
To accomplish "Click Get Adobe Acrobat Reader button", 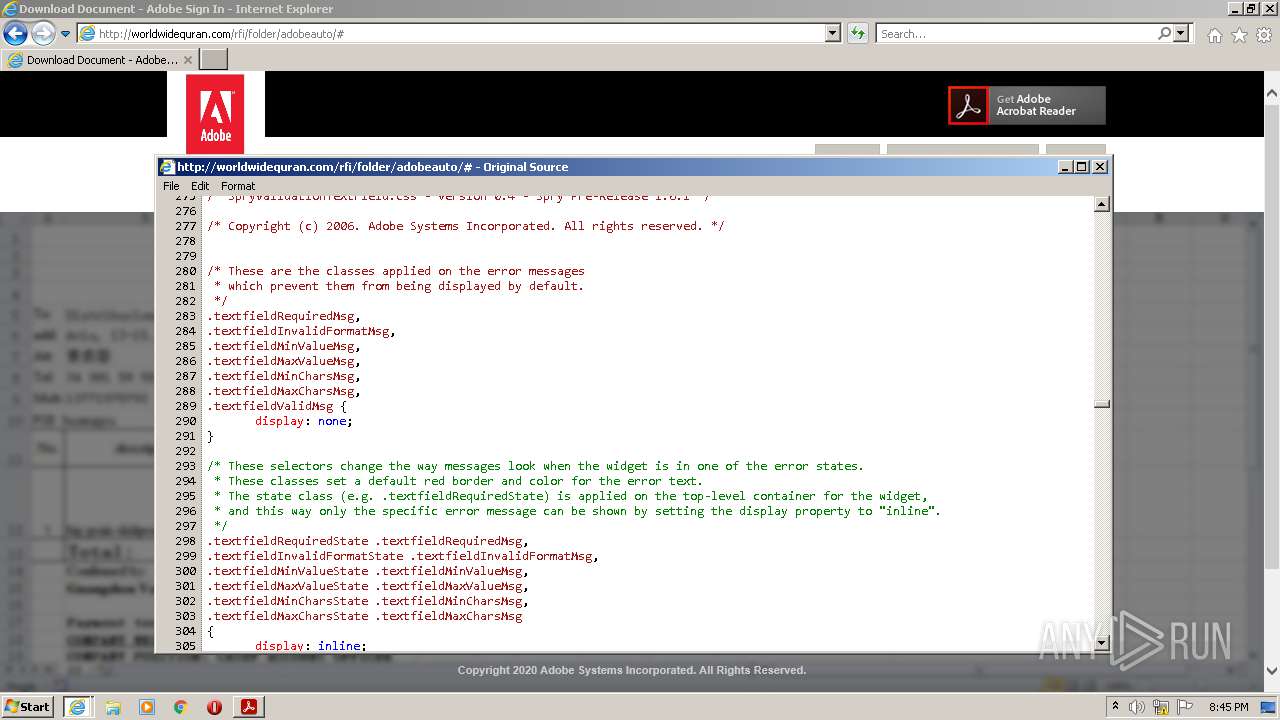I will click(1027, 105).
